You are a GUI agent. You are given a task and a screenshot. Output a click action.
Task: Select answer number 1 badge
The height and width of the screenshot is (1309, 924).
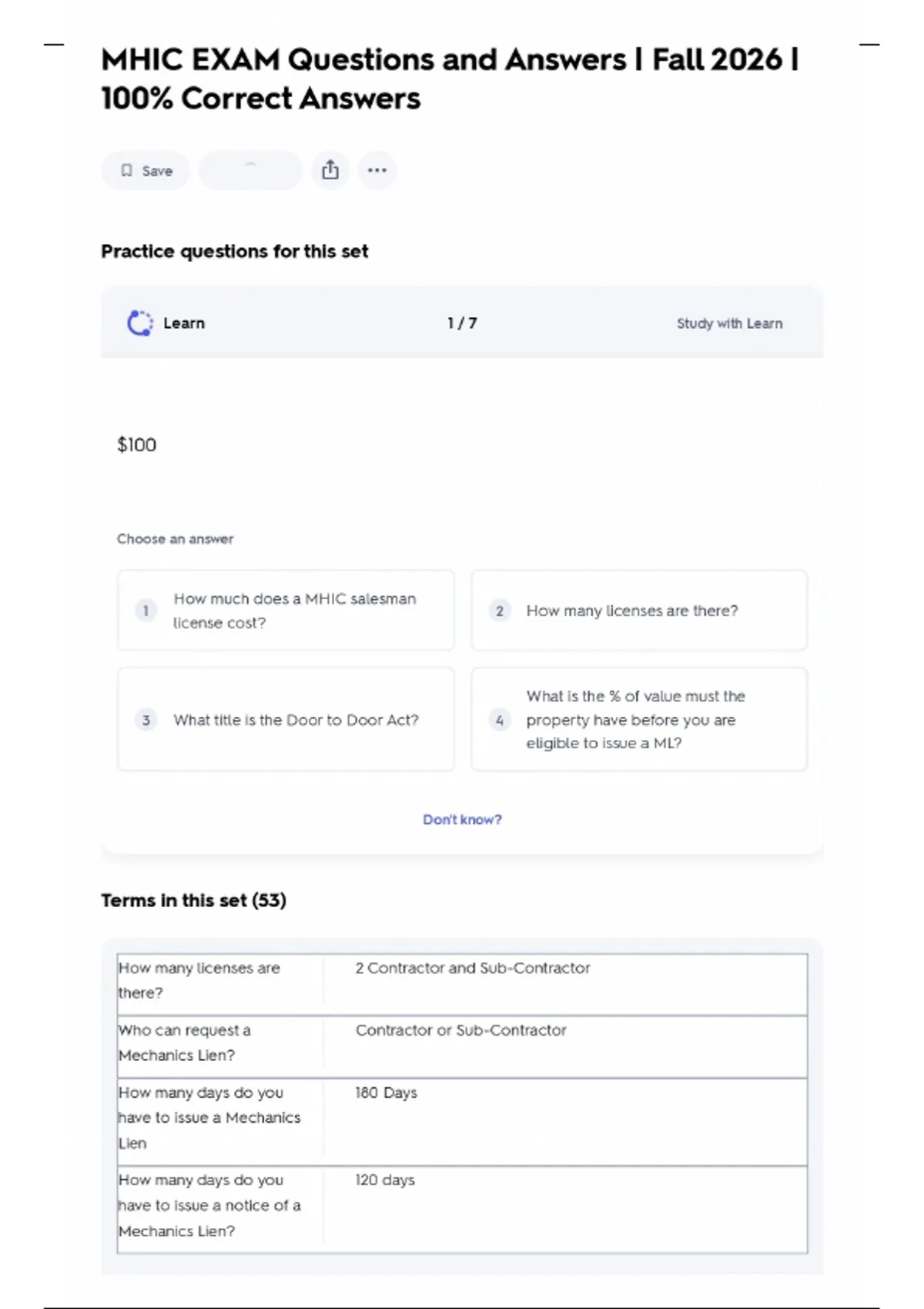point(146,611)
